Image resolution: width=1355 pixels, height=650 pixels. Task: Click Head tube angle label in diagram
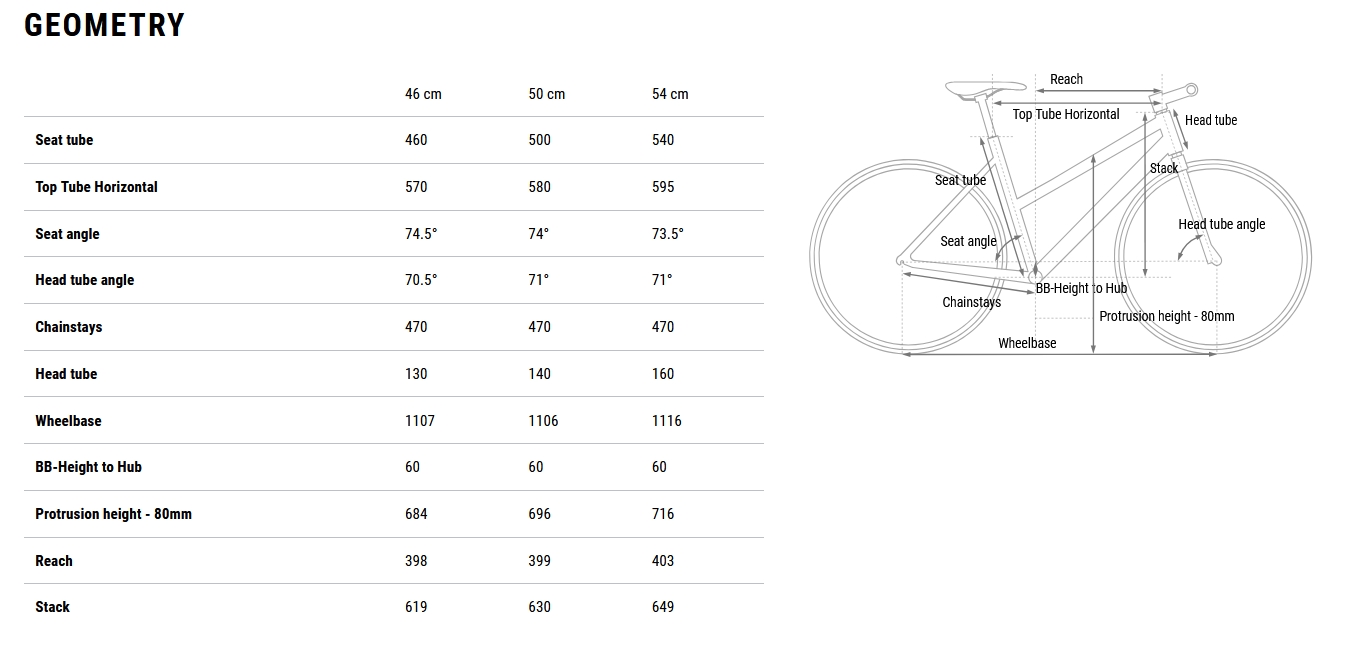[x=1221, y=224]
